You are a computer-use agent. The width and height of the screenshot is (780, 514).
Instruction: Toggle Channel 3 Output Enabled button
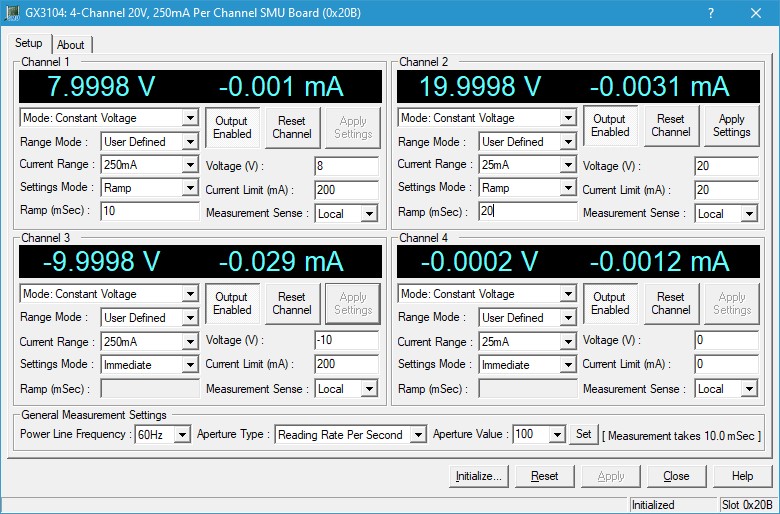point(232,303)
